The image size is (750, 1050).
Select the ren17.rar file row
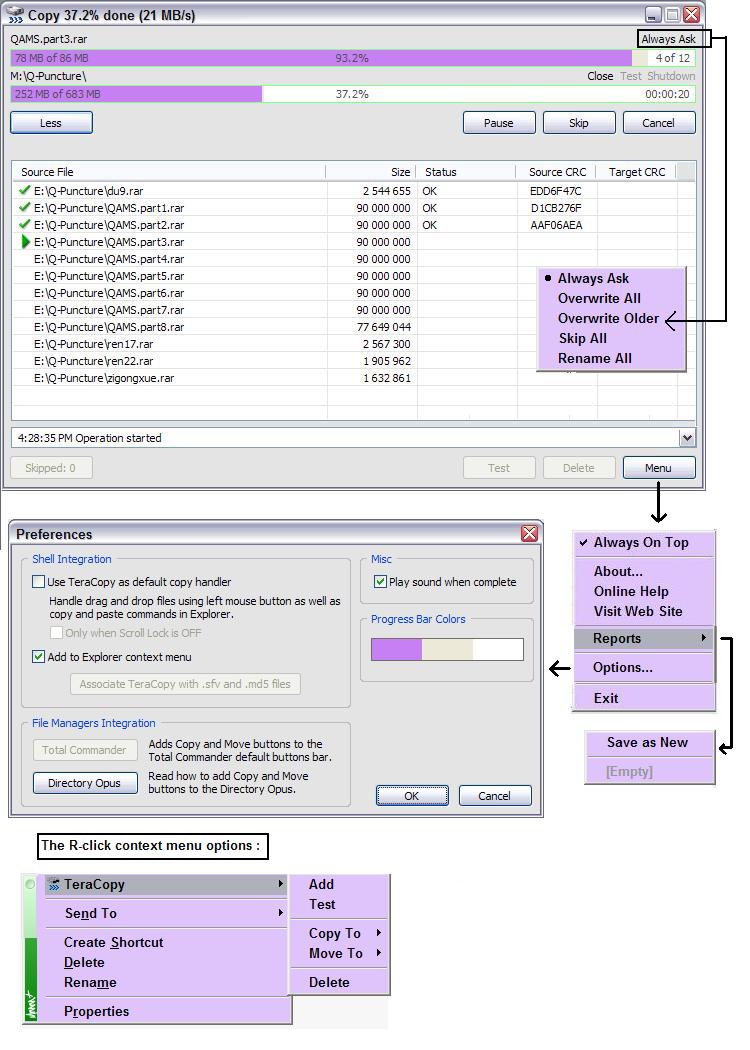click(354, 344)
